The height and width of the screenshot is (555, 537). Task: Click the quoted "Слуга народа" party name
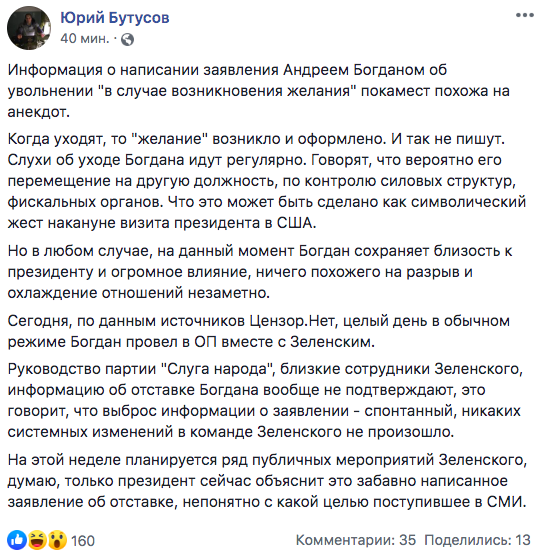[x=218, y=369]
